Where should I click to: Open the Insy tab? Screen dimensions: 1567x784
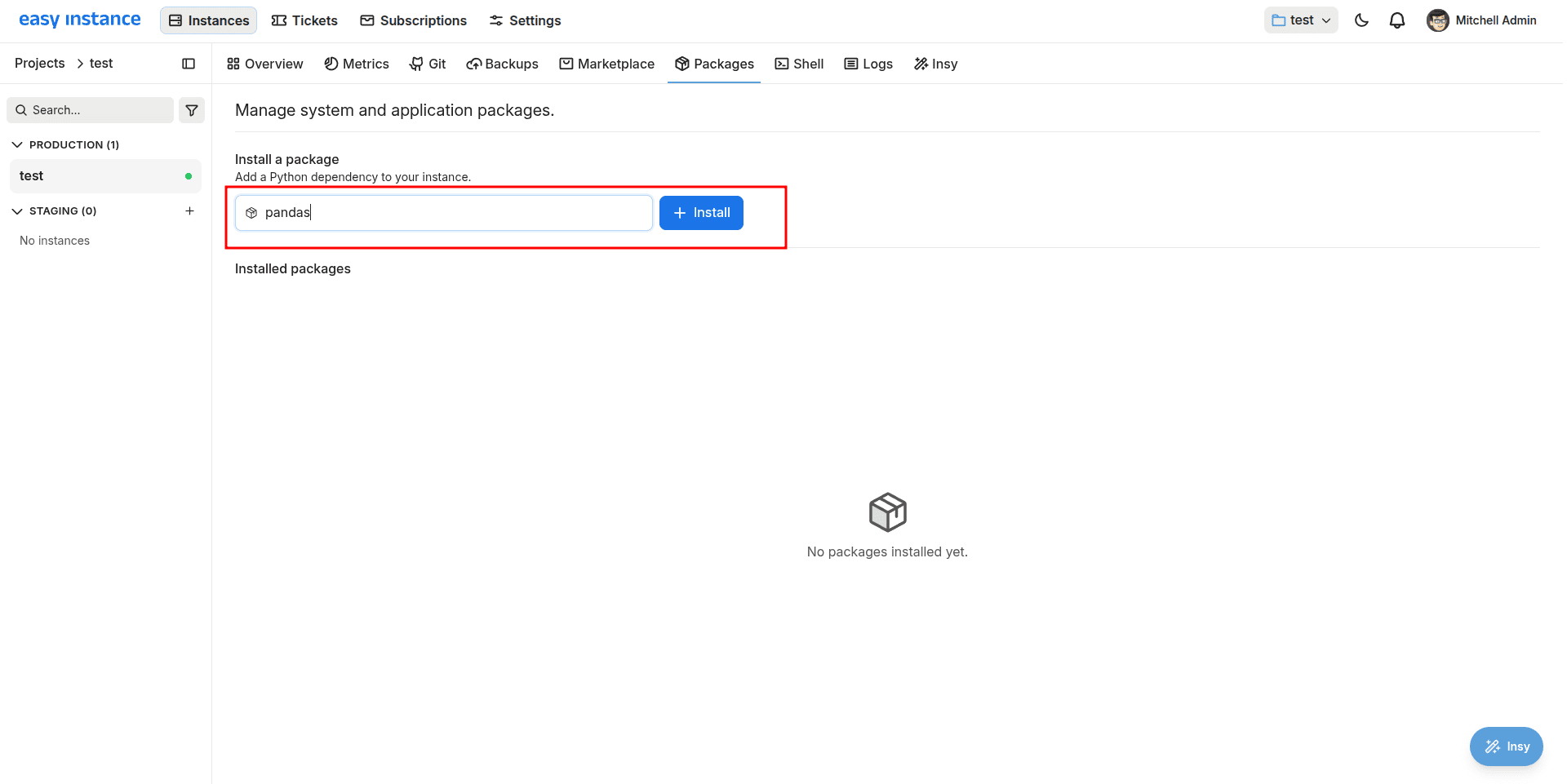[x=935, y=64]
